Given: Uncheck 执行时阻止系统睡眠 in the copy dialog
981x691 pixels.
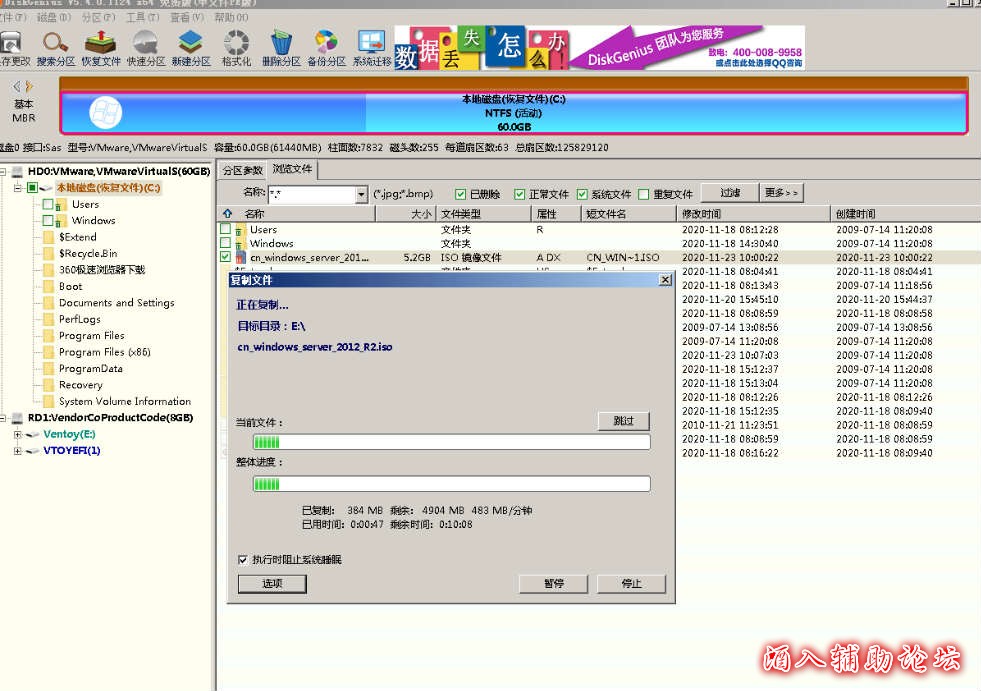Looking at the screenshot, I should tap(243, 560).
